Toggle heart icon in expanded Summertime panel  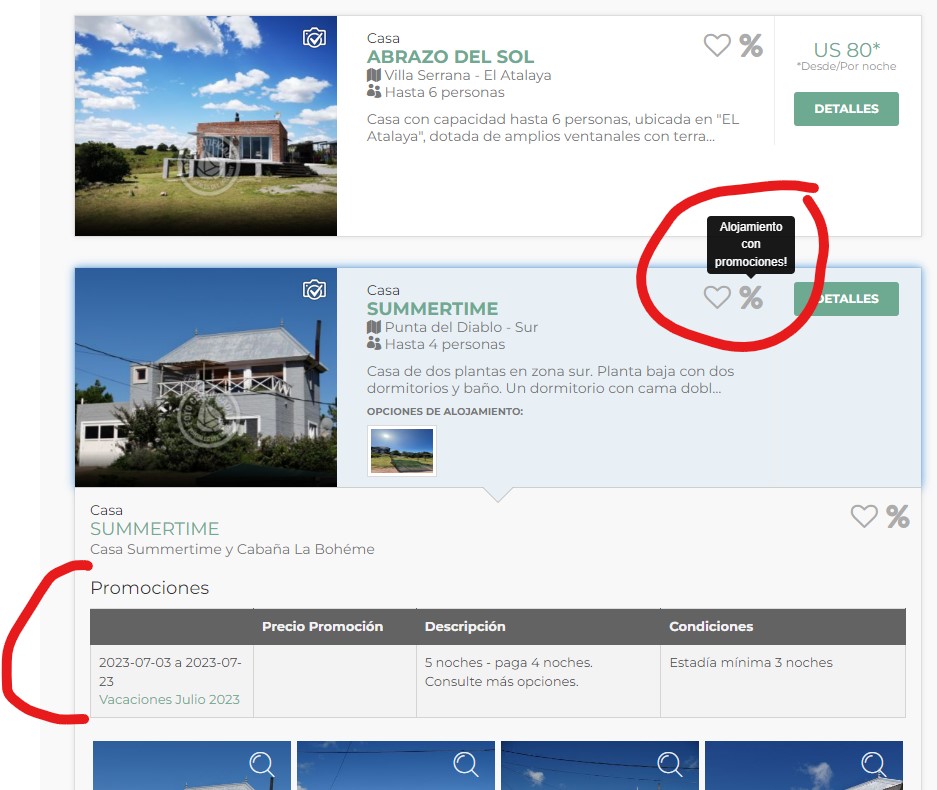tap(864, 516)
